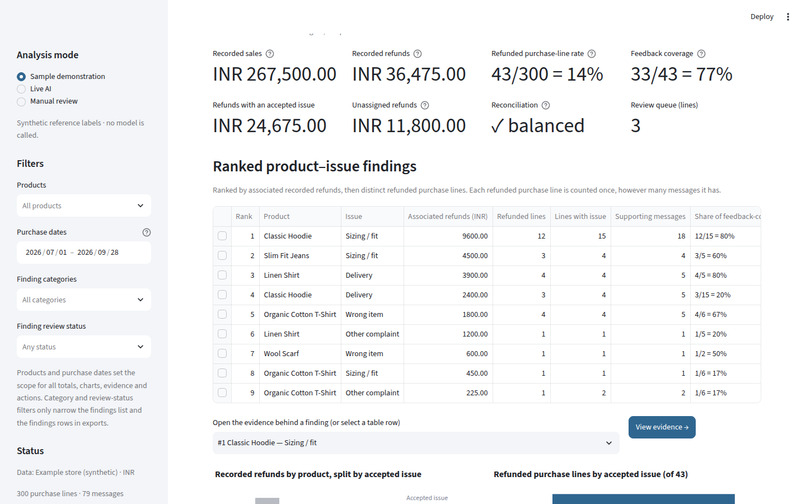The height and width of the screenshot is (504, 806).
Task: Click the 4/6 = 67% share cell
Action: (725, 314)
